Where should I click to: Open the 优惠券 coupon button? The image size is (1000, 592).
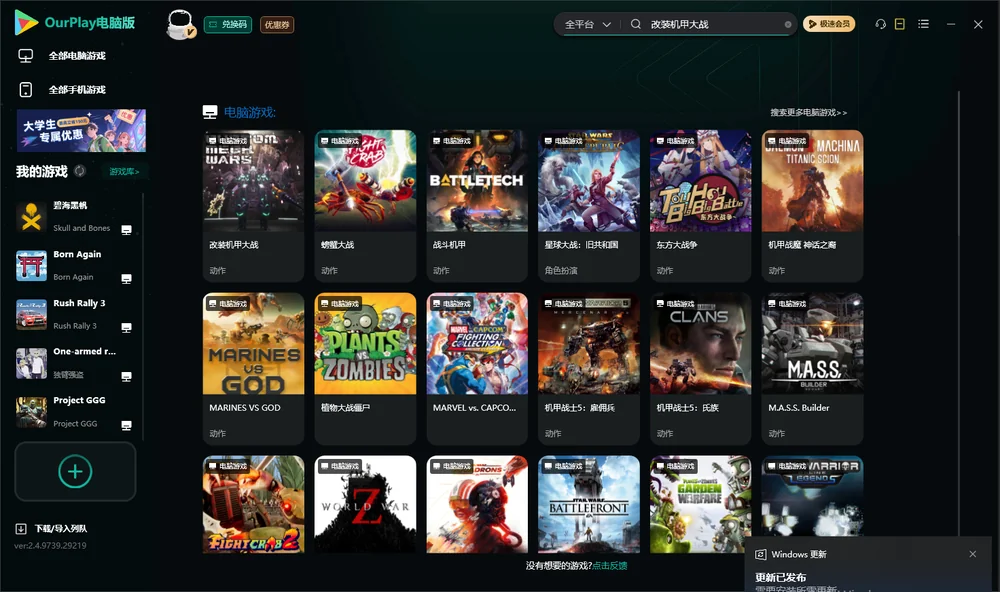(x=277, y=25)
